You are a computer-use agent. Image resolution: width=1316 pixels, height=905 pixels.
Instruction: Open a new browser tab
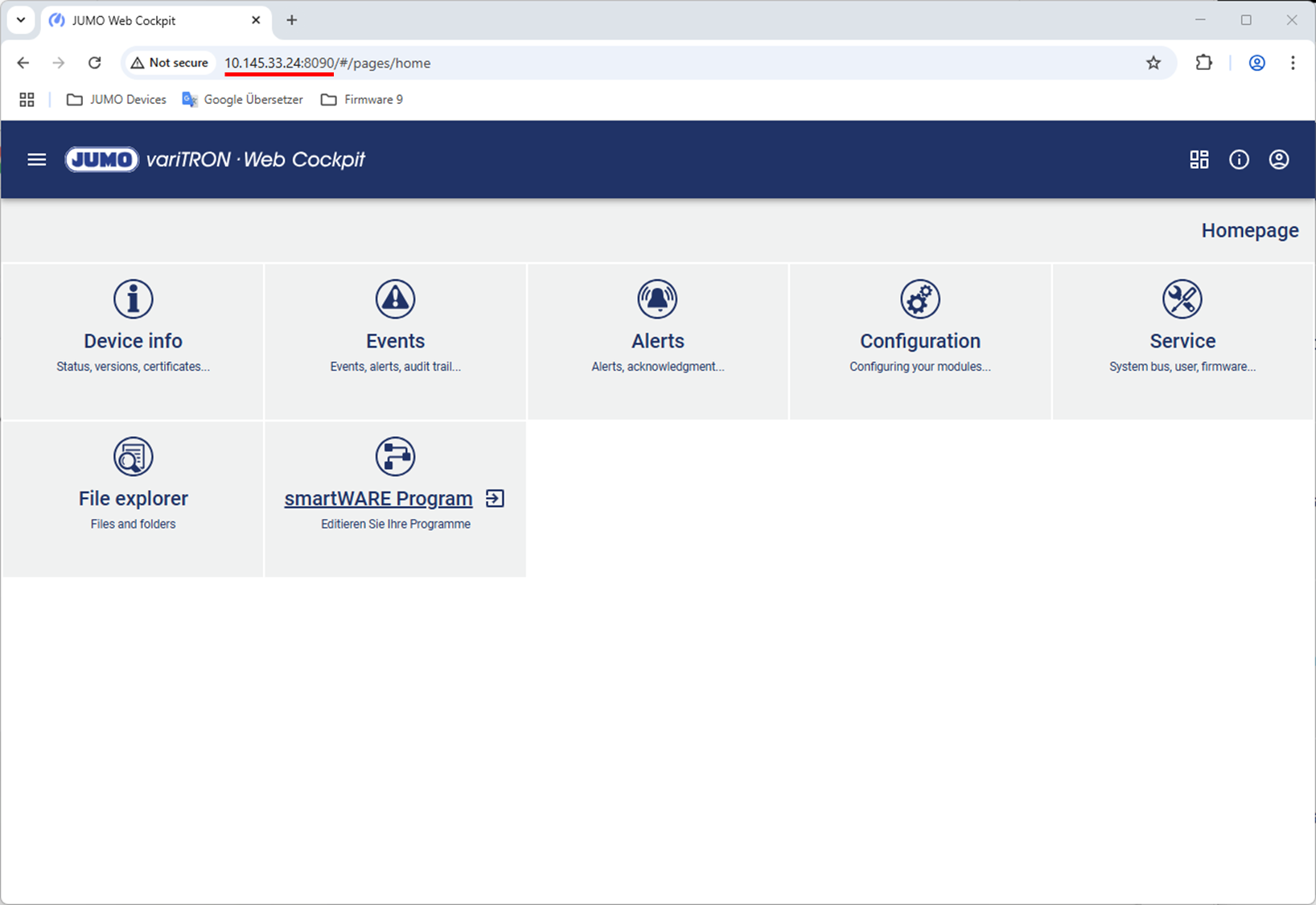(292, 20)
